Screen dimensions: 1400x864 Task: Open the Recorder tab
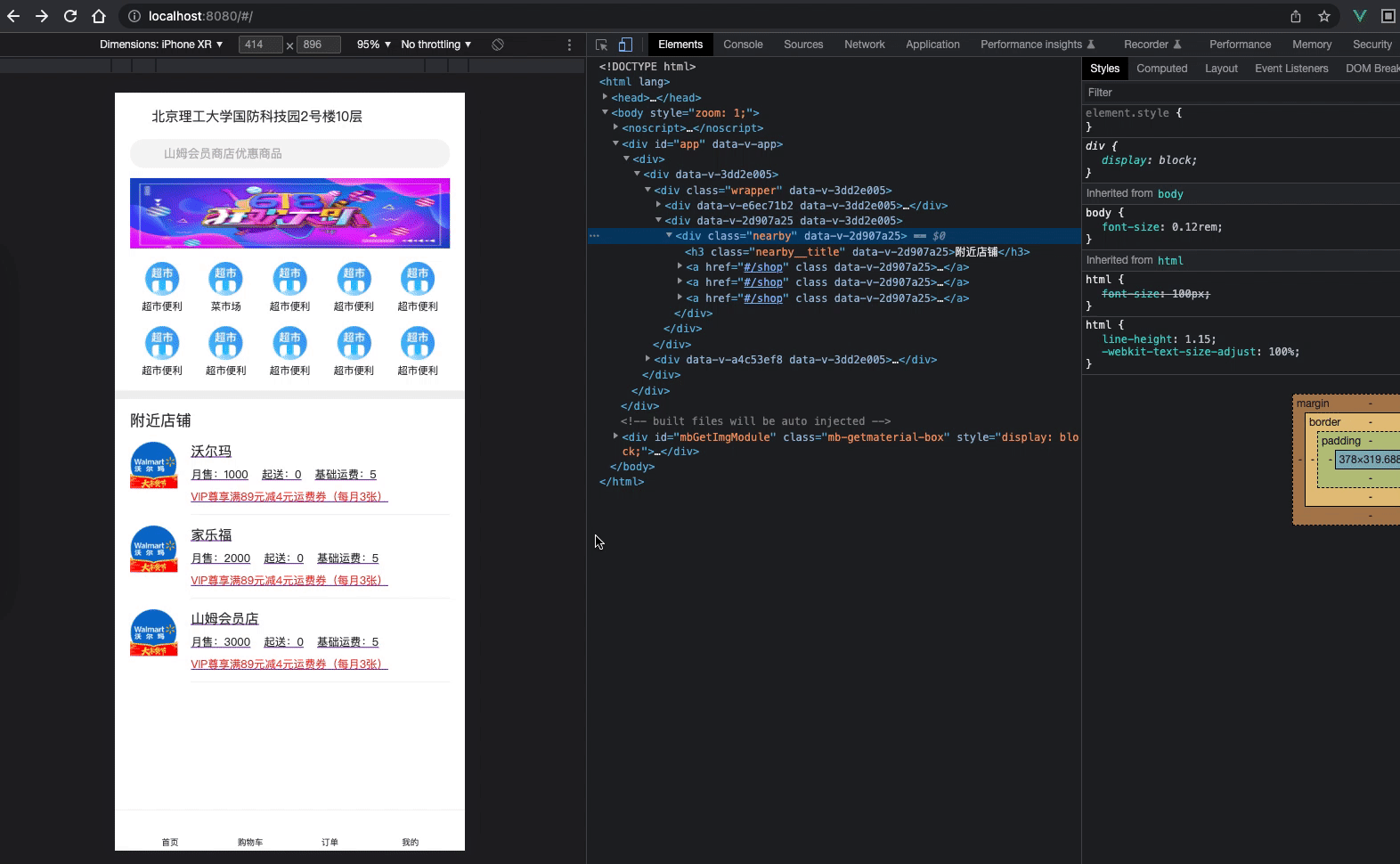[1152, 45]
